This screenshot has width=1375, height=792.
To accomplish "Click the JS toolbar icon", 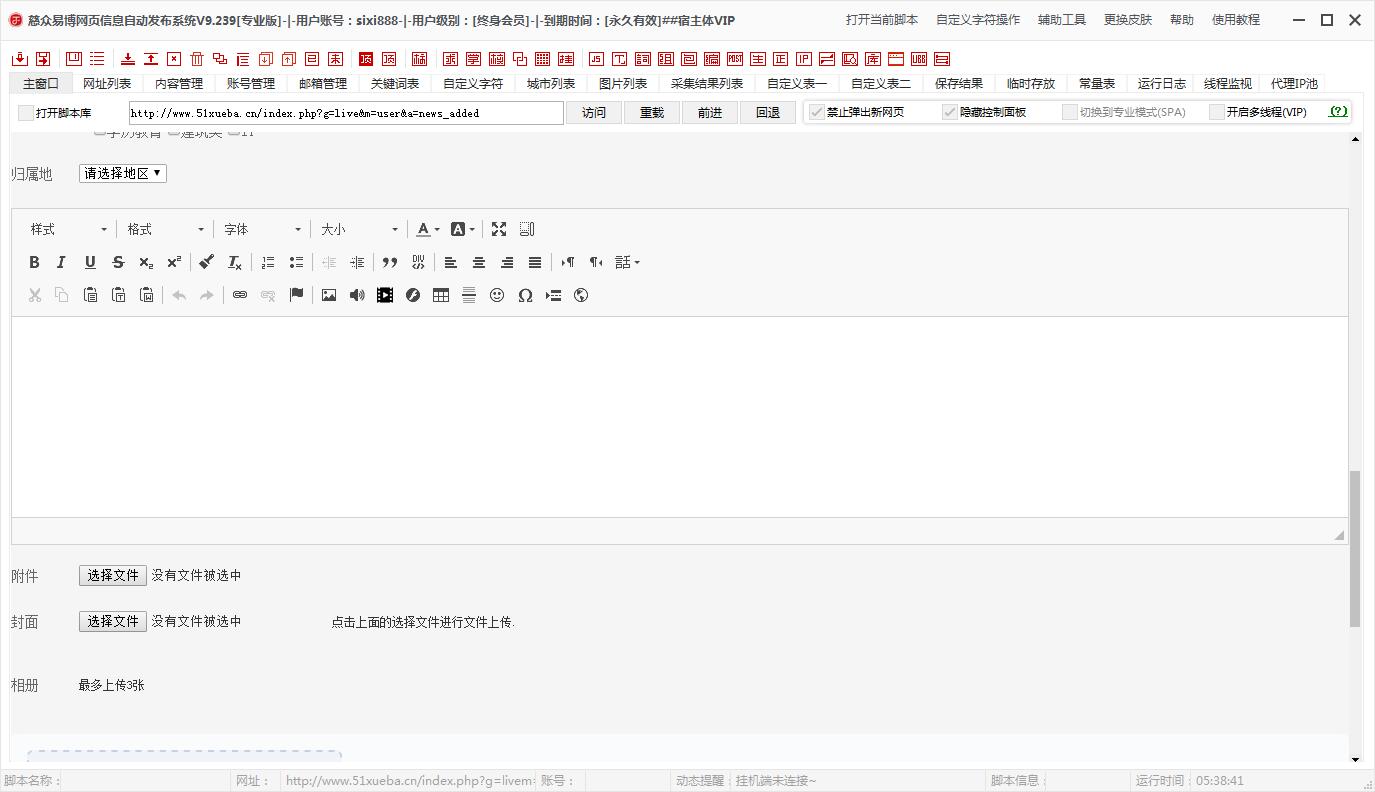I will (x=597, y=59).
